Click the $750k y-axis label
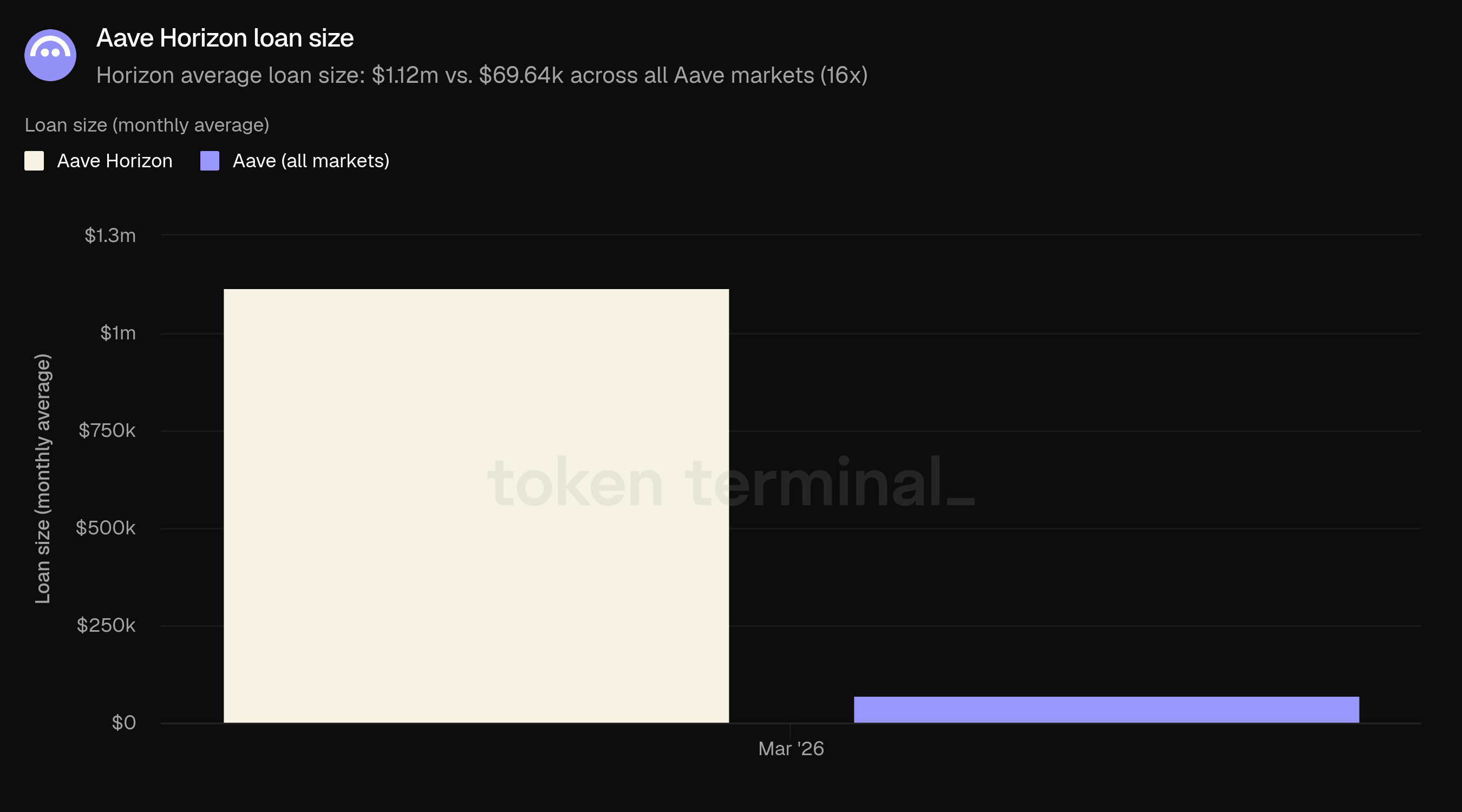Screen dimensions: 1462x812 [107, 430]
